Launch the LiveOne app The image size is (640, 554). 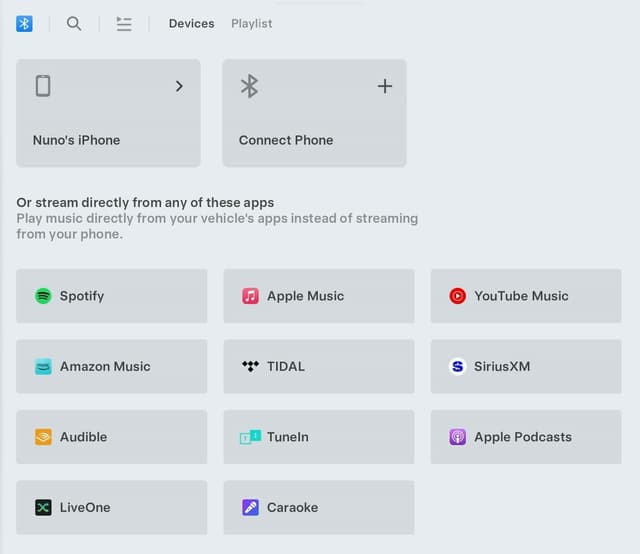tap(111, 507)
